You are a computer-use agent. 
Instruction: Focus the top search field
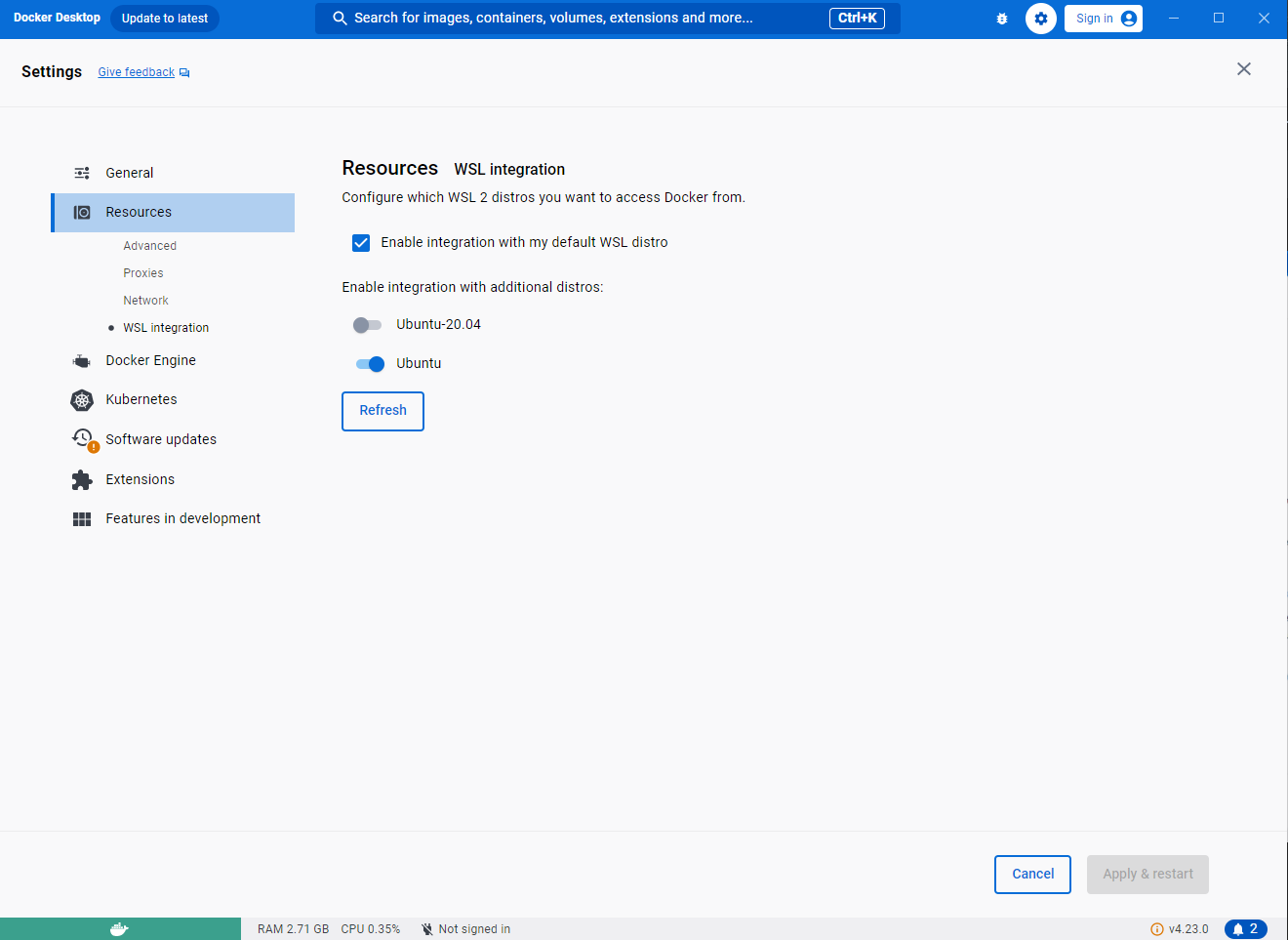tap(608, 19)
